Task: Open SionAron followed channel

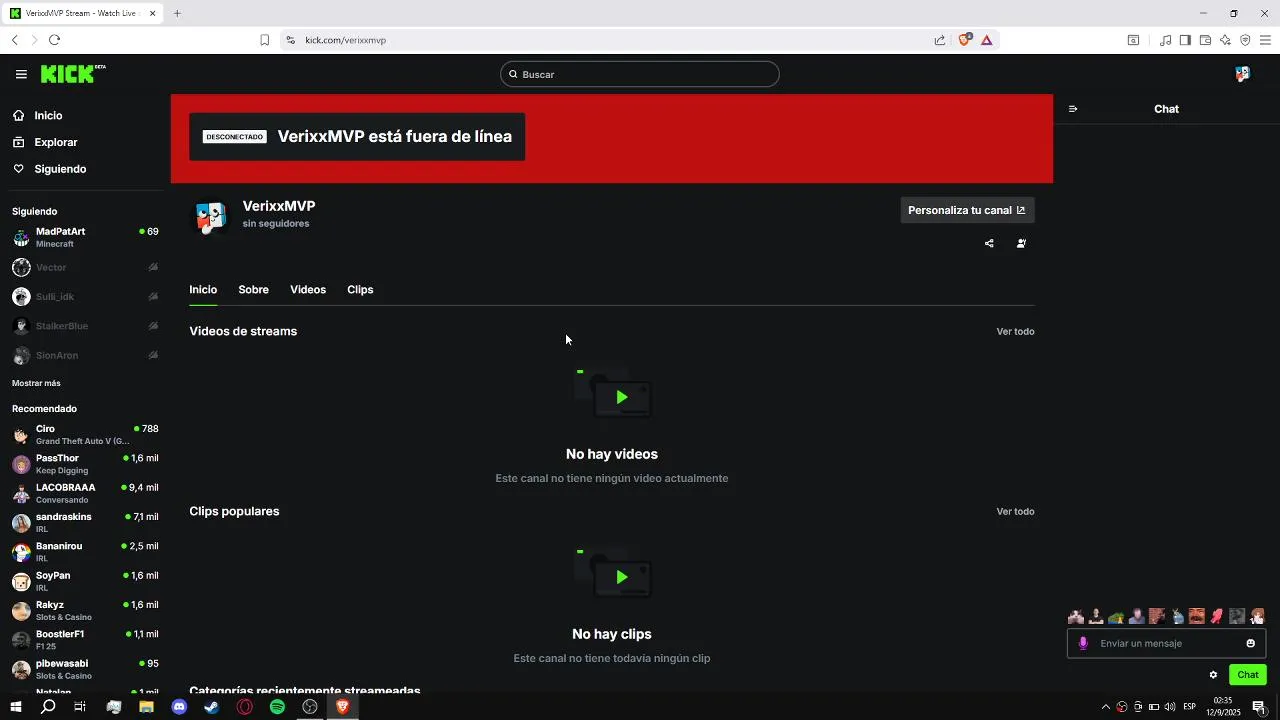Action: coord(85,355)
